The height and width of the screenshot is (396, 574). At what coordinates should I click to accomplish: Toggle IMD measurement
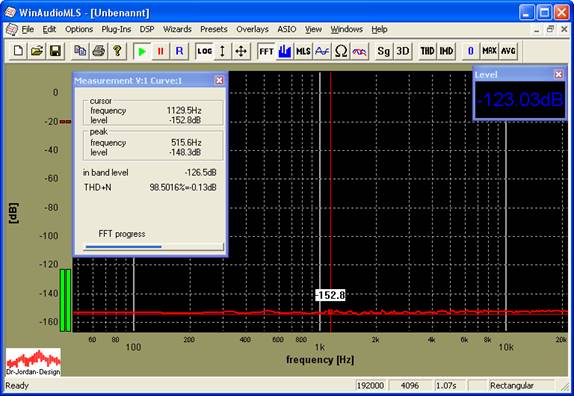pyautogui.click(x=446, y=51)
